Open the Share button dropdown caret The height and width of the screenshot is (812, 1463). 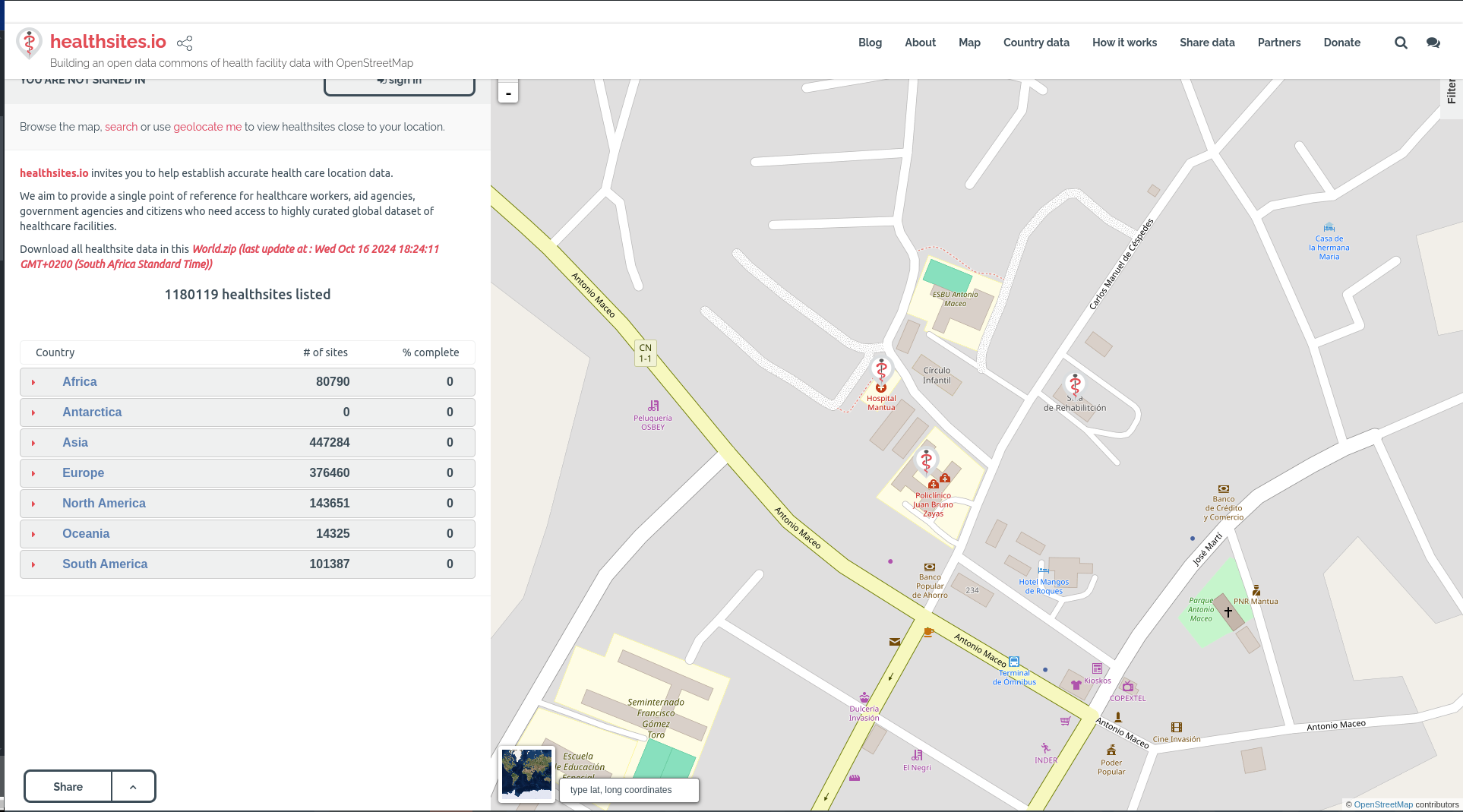pos(133,787)
